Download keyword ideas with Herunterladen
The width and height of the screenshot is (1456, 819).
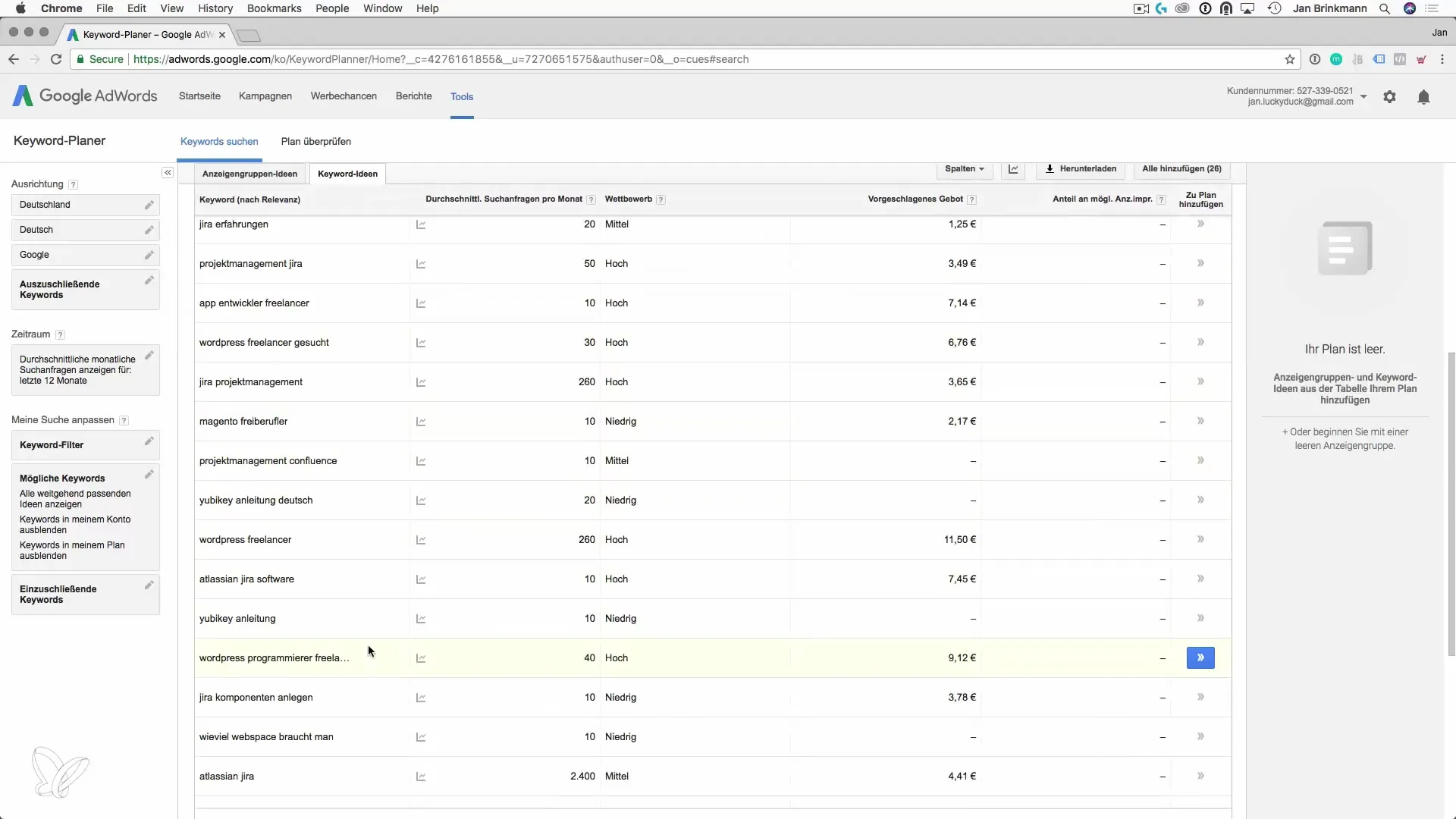coord(1081,169)
